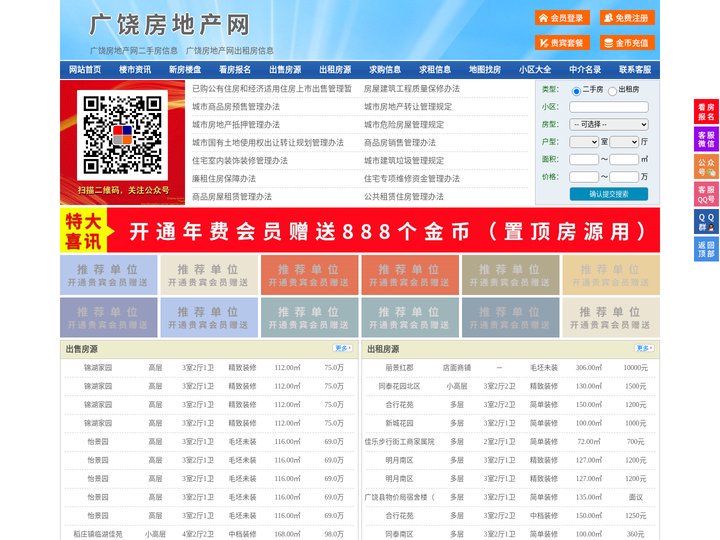Click the red 开通年费会员 banner
The height and width of the screenshot is (540, 720).
pyautogui.click(x=360, y=230)
